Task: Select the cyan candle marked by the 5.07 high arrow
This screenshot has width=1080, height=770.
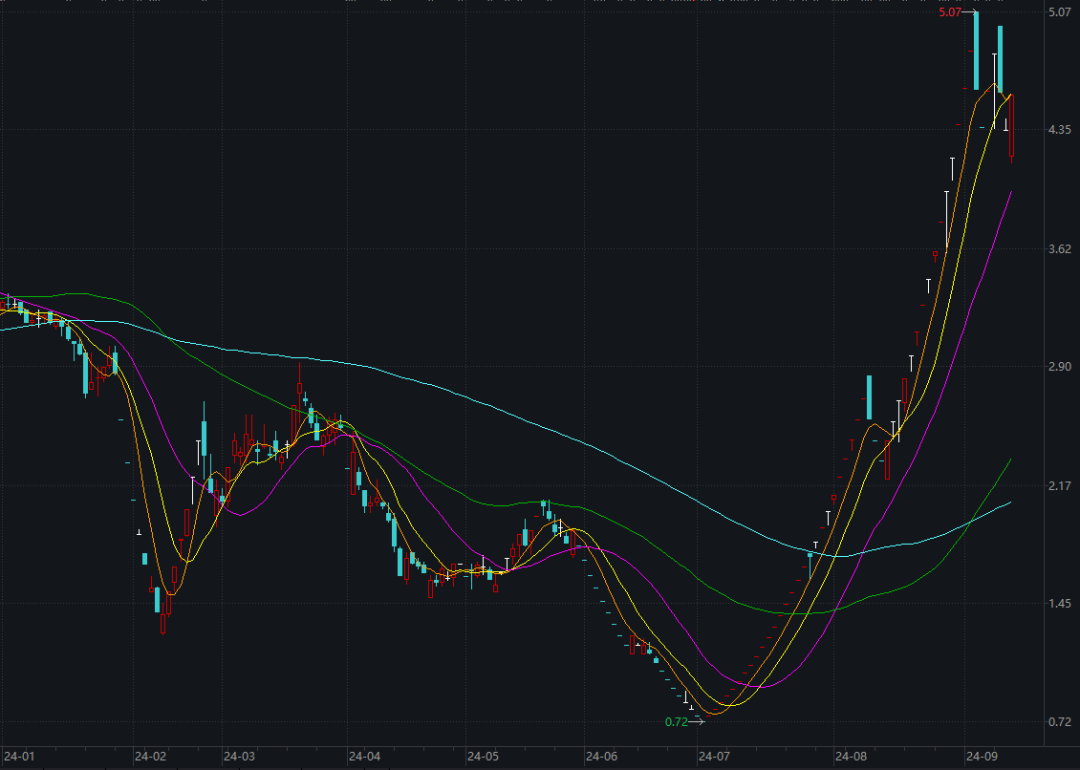Action: coord(976,51)
